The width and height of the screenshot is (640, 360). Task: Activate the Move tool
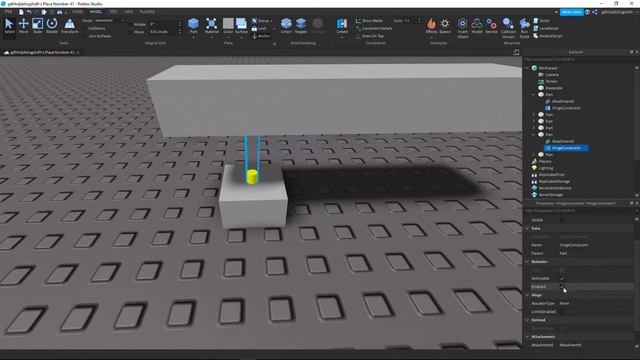[x=23, y=26]
